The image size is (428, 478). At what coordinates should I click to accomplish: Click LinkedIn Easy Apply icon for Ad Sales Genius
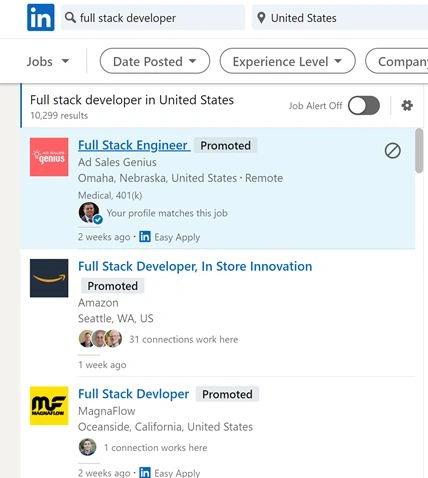[145, 237]
